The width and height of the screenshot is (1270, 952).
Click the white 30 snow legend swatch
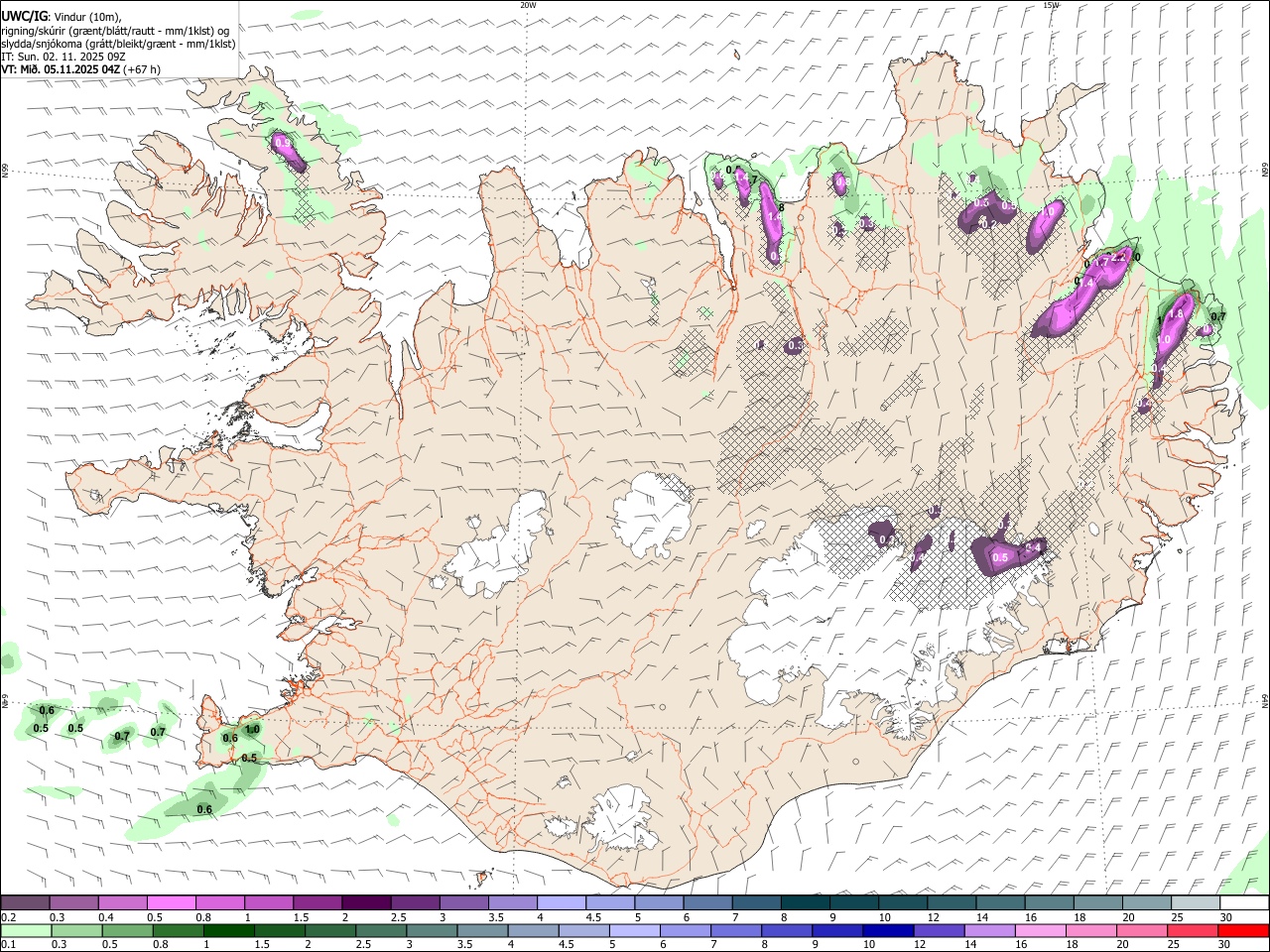pyautogui.click(x=1243, y=903)
